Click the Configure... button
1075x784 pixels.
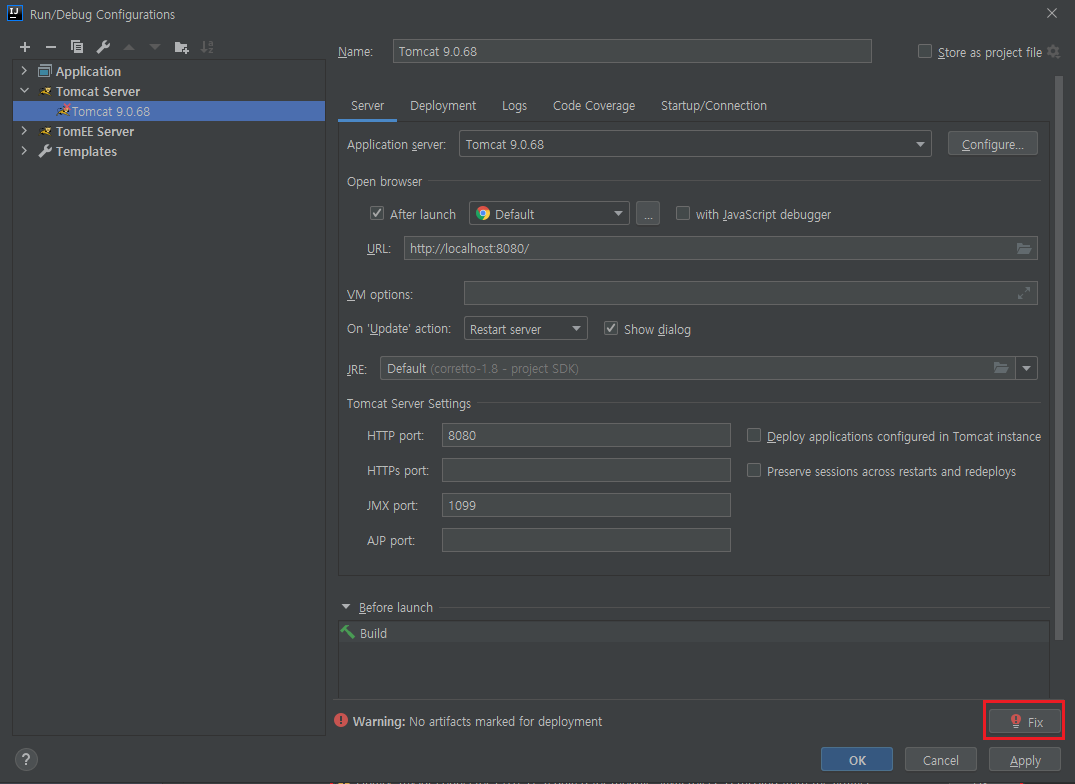click(x=992, y=144)
